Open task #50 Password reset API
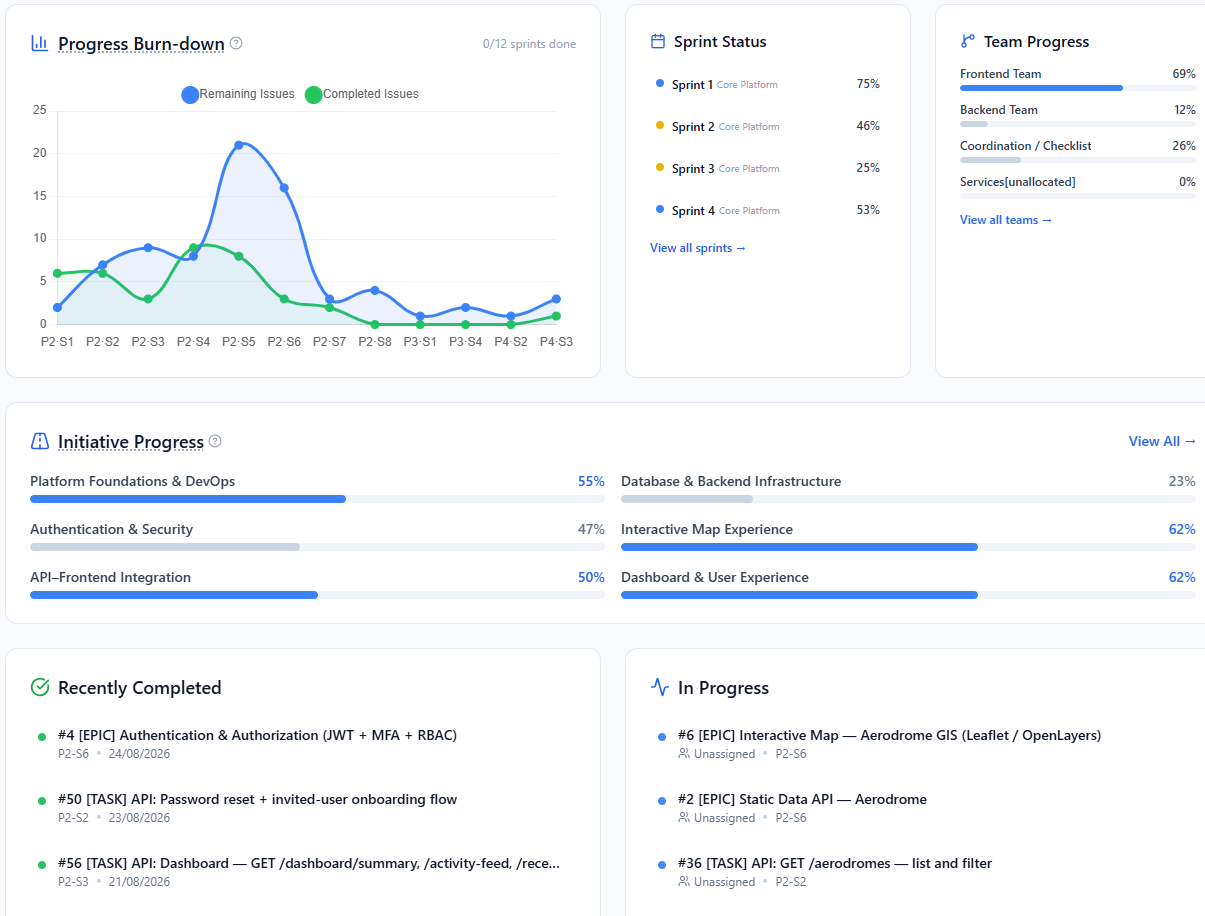Image resolution: width=1205 pixels, height=916 pixels. pos(257,799)
